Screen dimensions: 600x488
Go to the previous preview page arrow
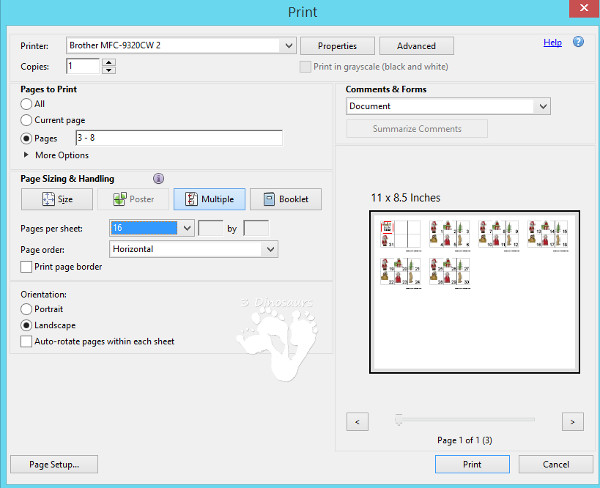[357, 421]
